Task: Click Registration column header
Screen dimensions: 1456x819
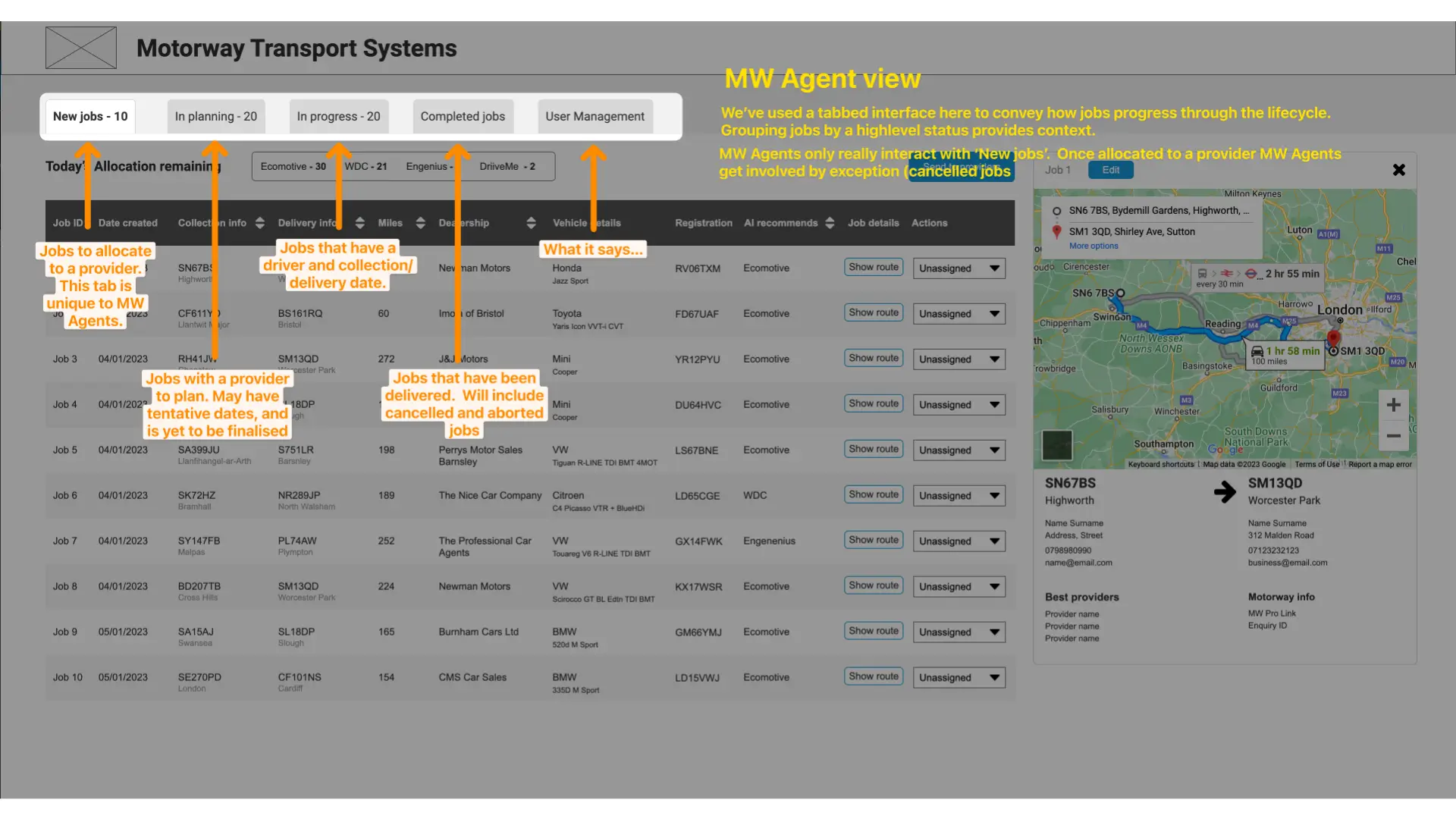Action: [x=704, y=223]
